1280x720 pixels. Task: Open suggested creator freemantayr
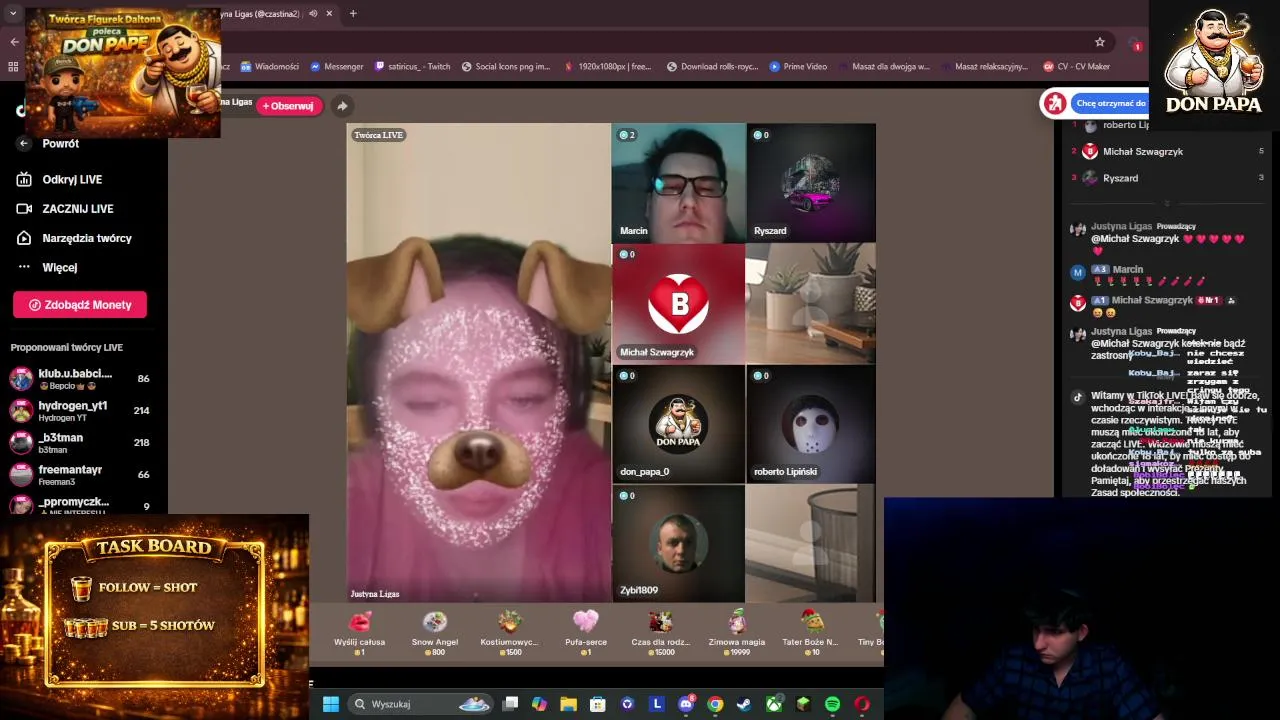coord(80,475)
